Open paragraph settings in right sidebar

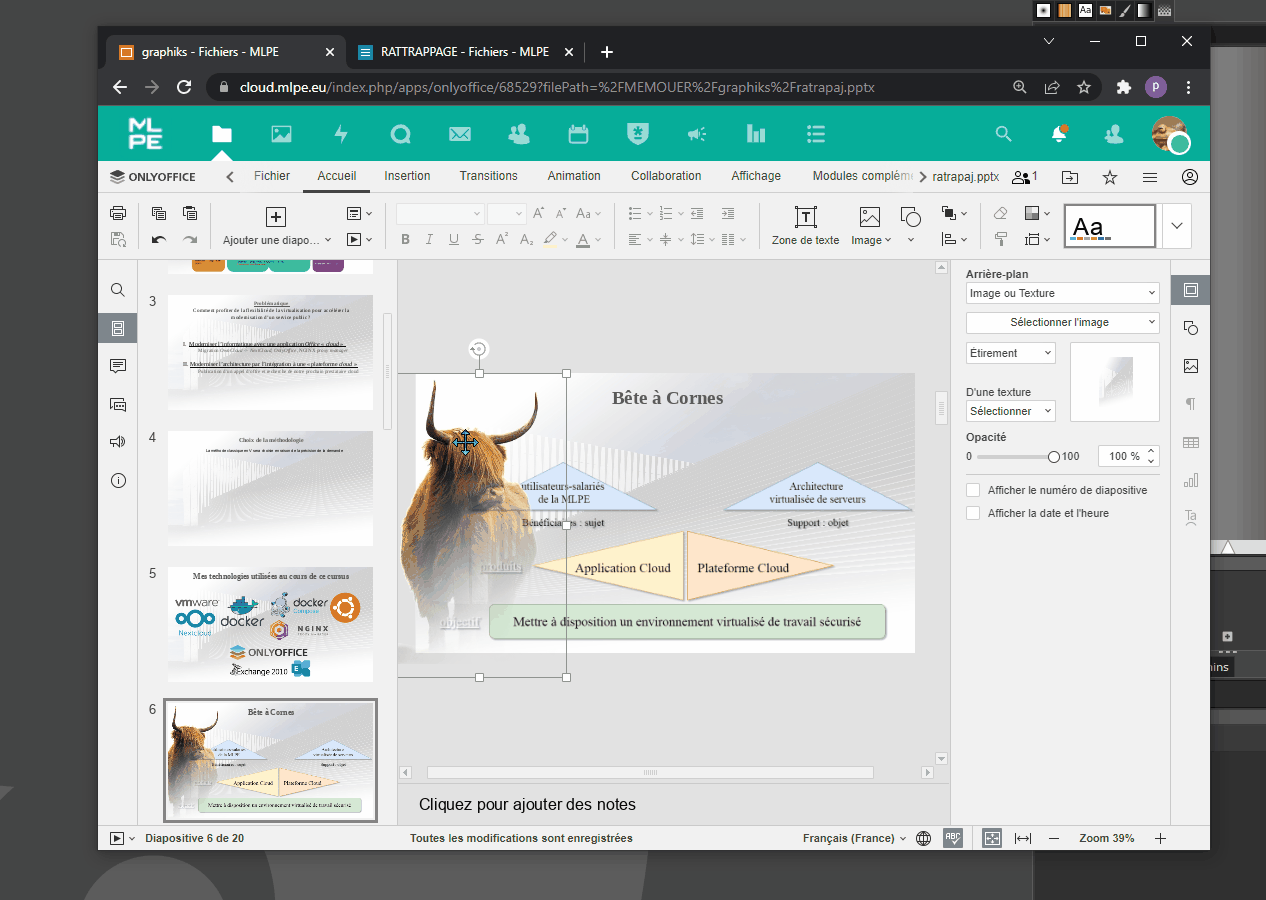click(1190, 404)
